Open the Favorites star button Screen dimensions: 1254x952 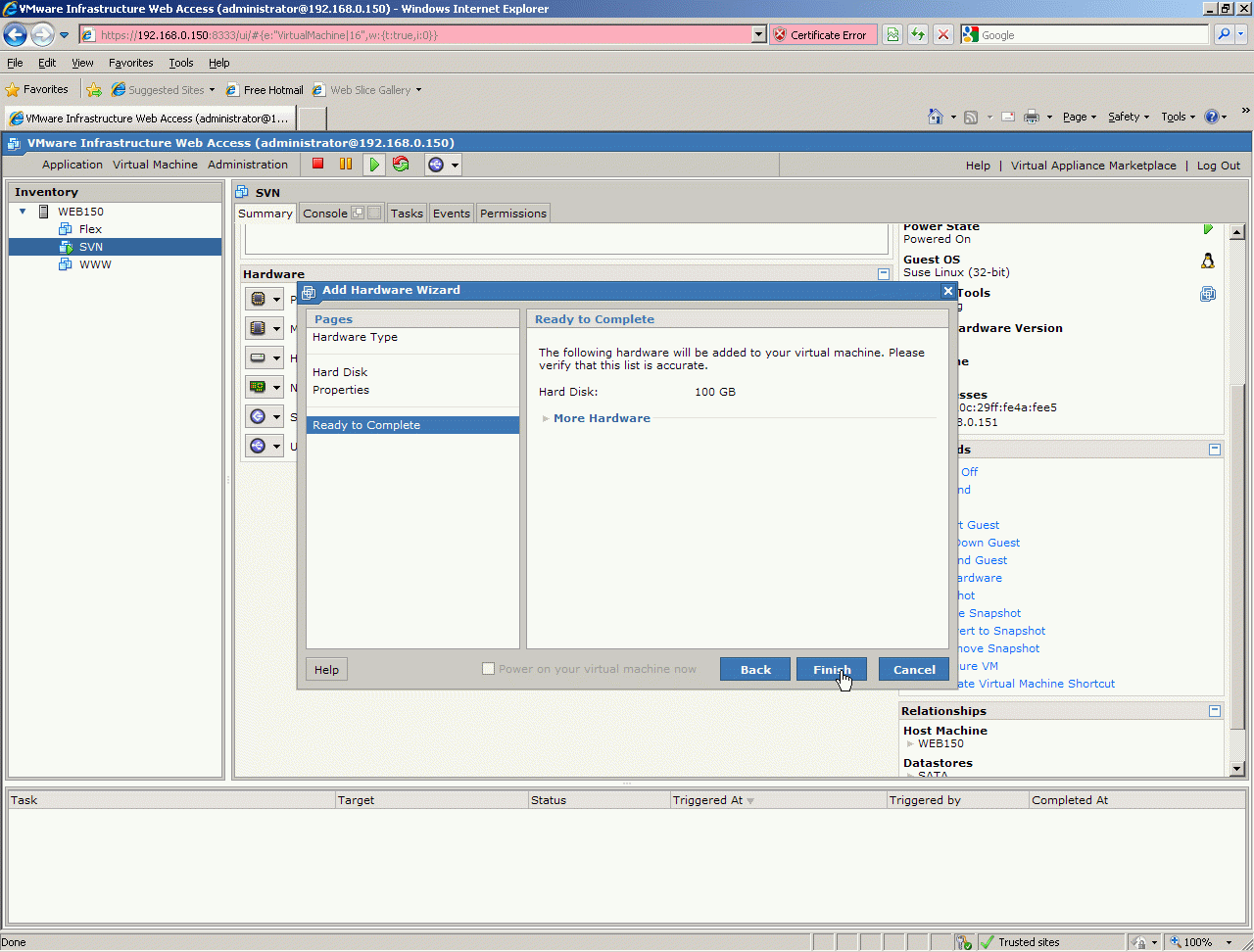(38, 89)
